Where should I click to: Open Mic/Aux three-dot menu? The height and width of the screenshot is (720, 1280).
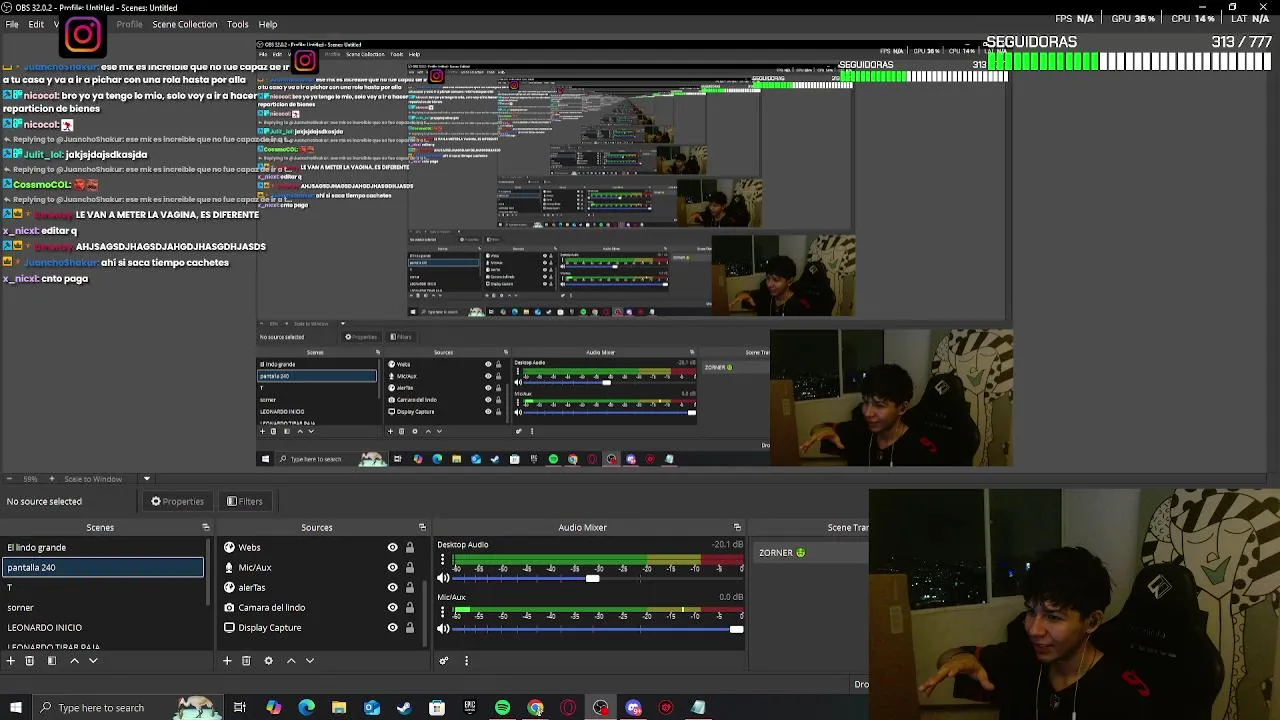[x=442, y=613]
